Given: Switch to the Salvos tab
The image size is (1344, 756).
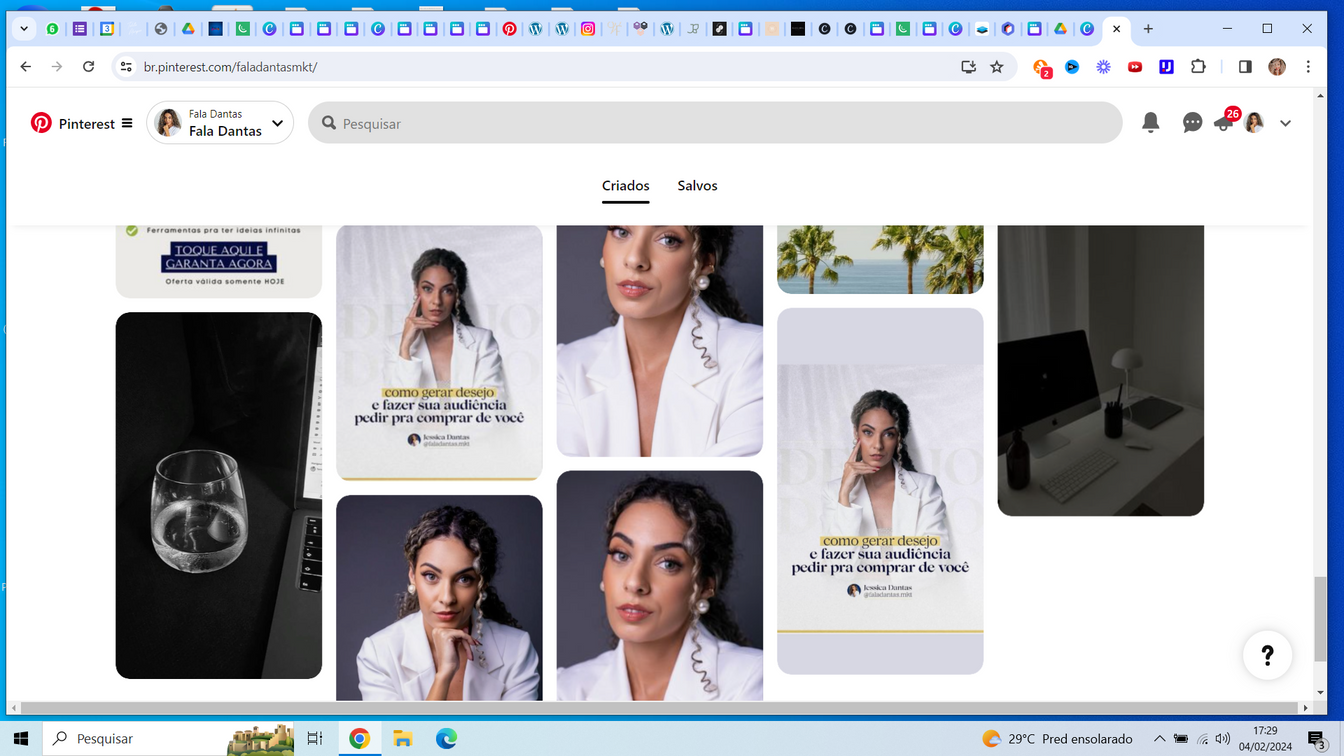Looking at the screenshot, I should point(697,186).
